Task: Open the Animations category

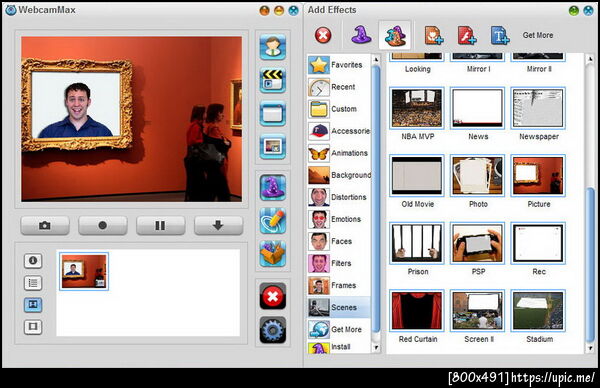Action: pyautogui.click(x=339, y=153)
